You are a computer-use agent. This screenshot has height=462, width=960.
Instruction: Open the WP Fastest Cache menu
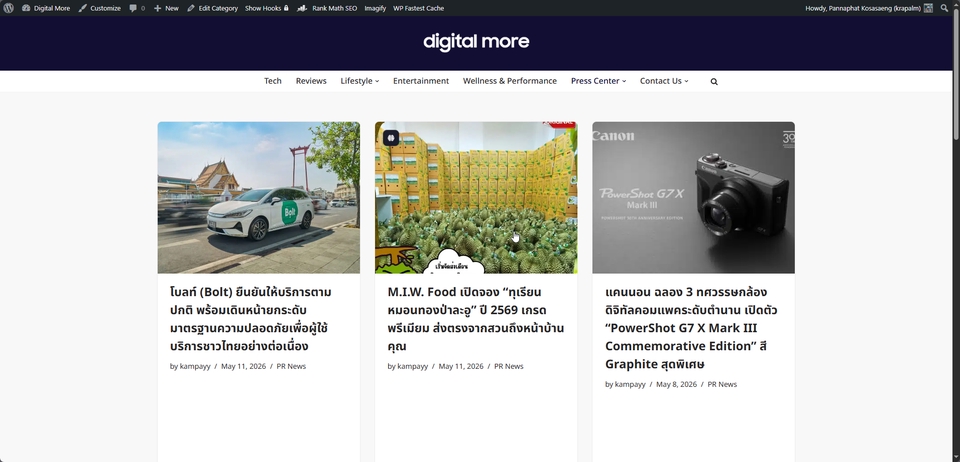coord(419,8)
